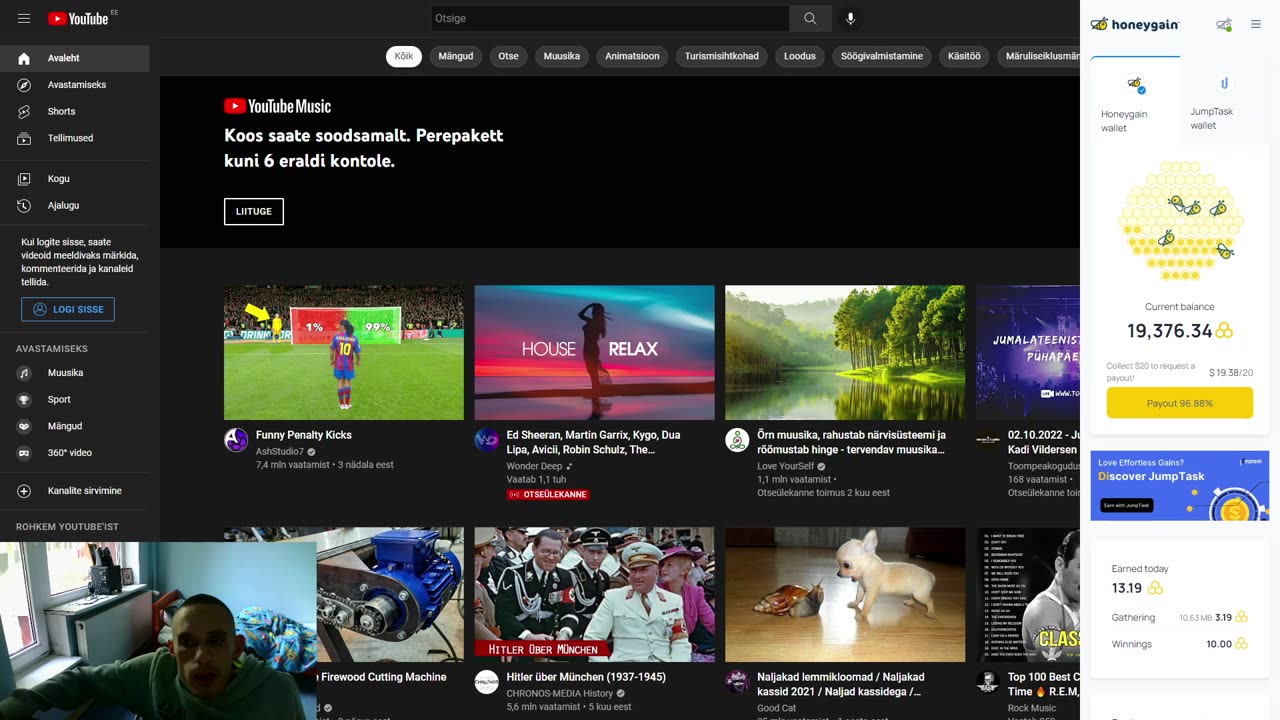Open the Honeygain hamburger menu
Image resolution: width=1280 pixels, height=720 pixels.
coord(1256,24)
